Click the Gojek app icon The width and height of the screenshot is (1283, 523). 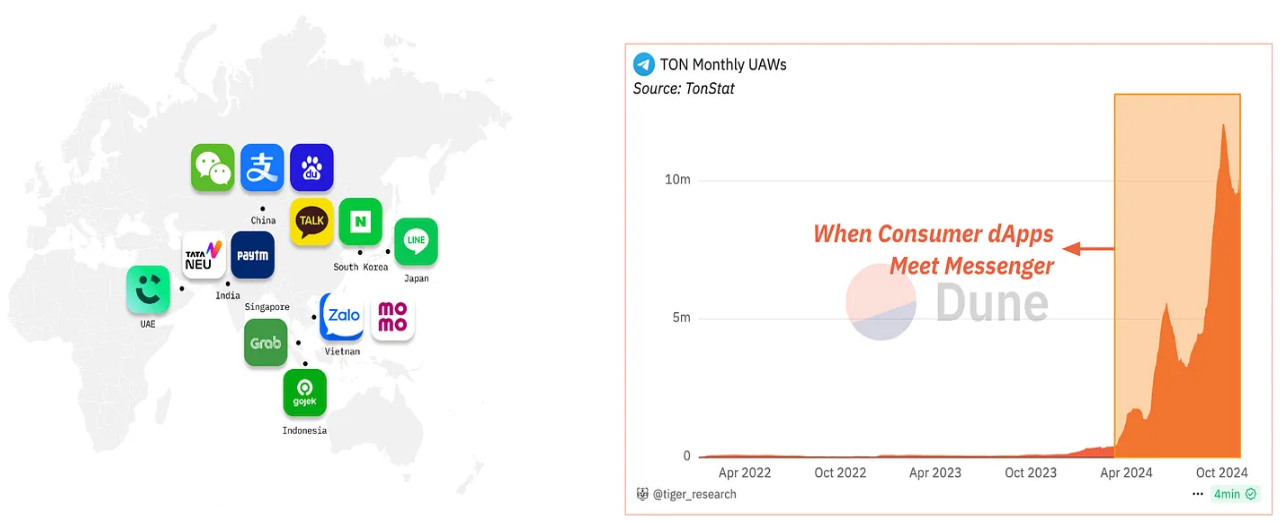pyautogui.click(x=304, y=392)
